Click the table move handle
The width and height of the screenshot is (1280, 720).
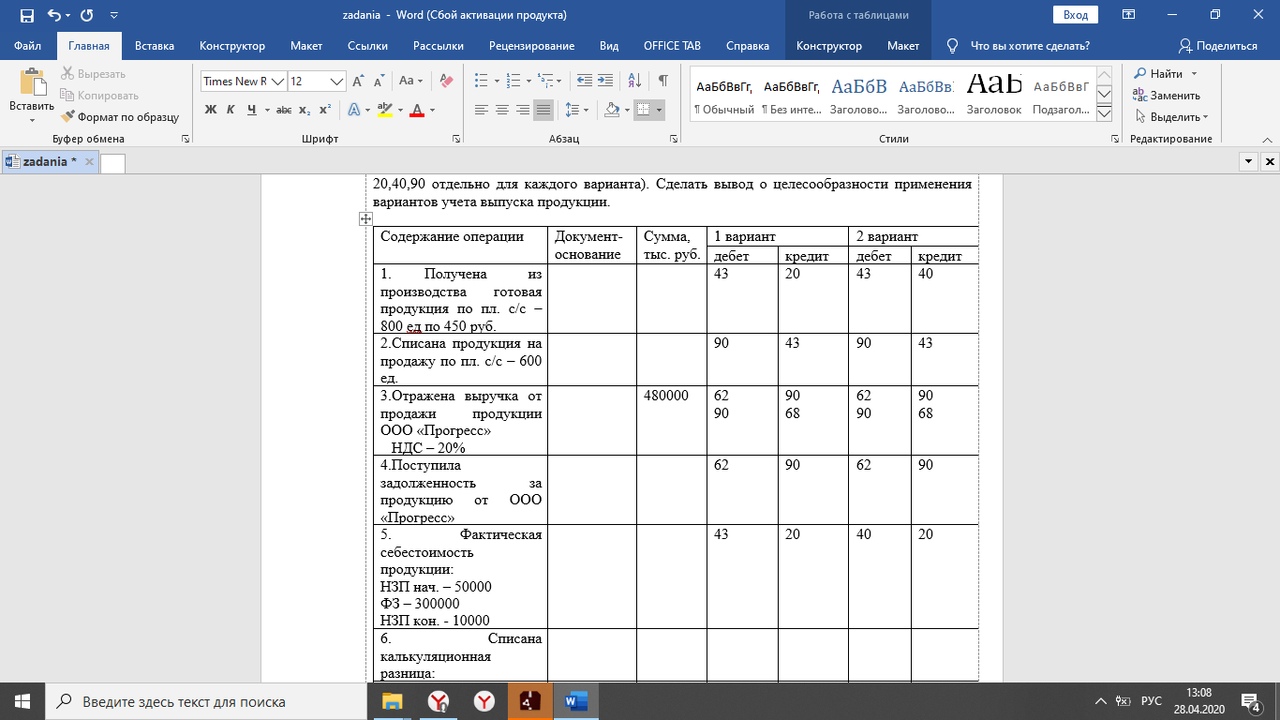(366, 219)
